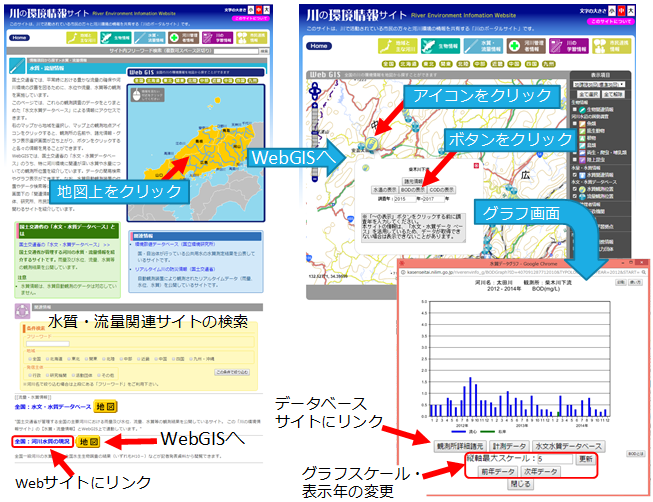Set font size 小 in WebGIS page
653x502 pixels.
coord(612,10)
